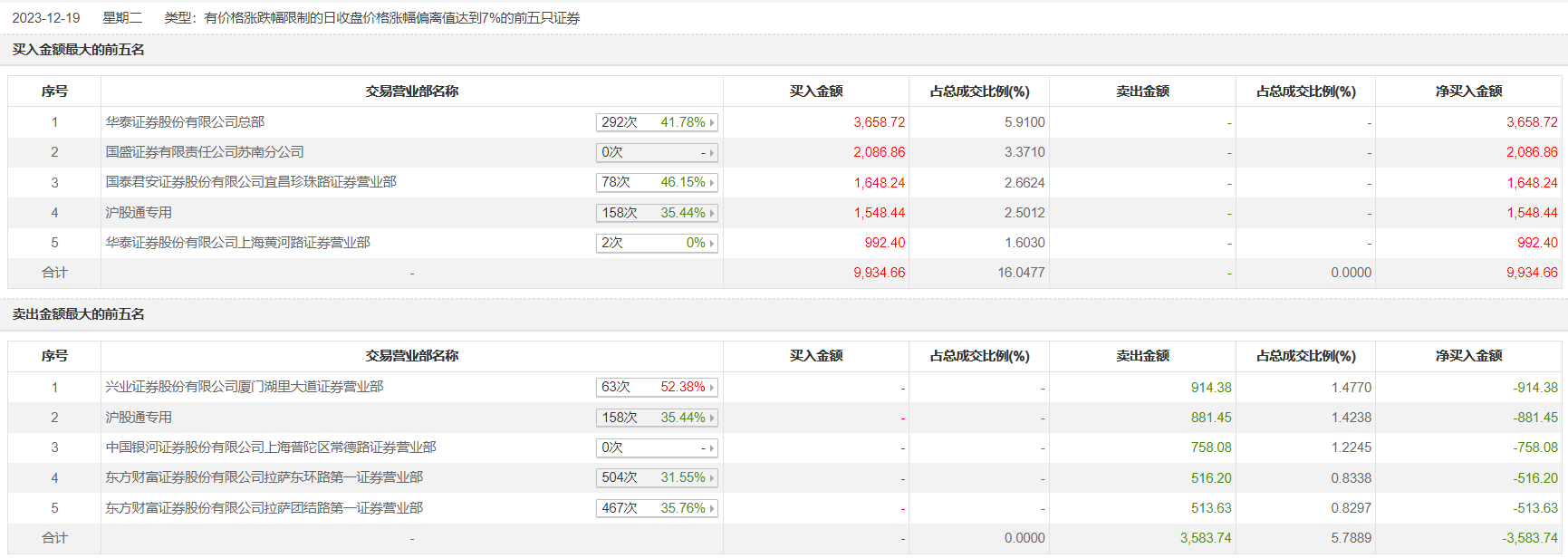Open the 华泰证券股份有限公司总部 brokerage link
The image size is (1568, 558).
[185, 122]
